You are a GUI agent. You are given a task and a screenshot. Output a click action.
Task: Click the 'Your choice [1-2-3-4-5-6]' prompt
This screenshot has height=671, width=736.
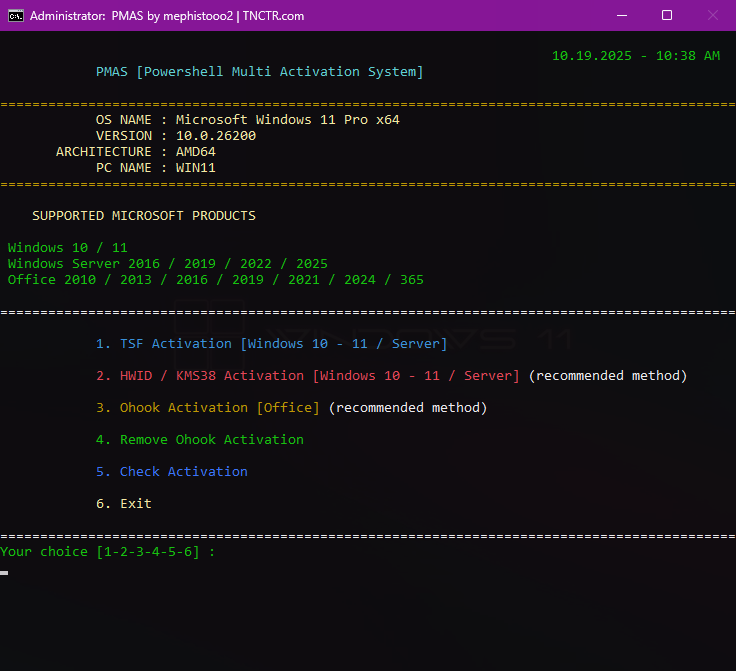[107, 552]
